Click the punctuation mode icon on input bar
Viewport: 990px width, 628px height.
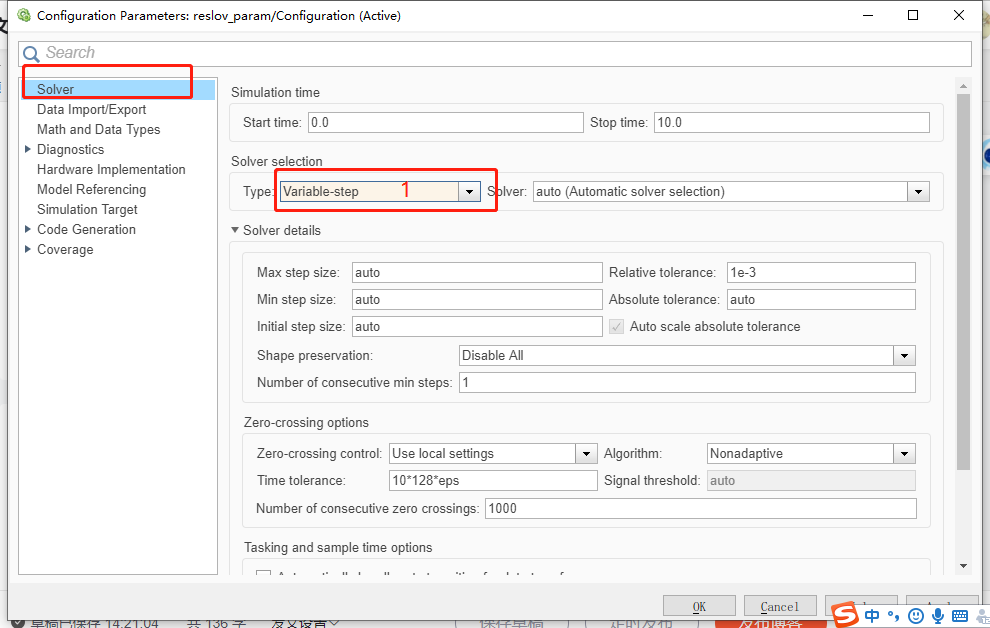(894, 617)
